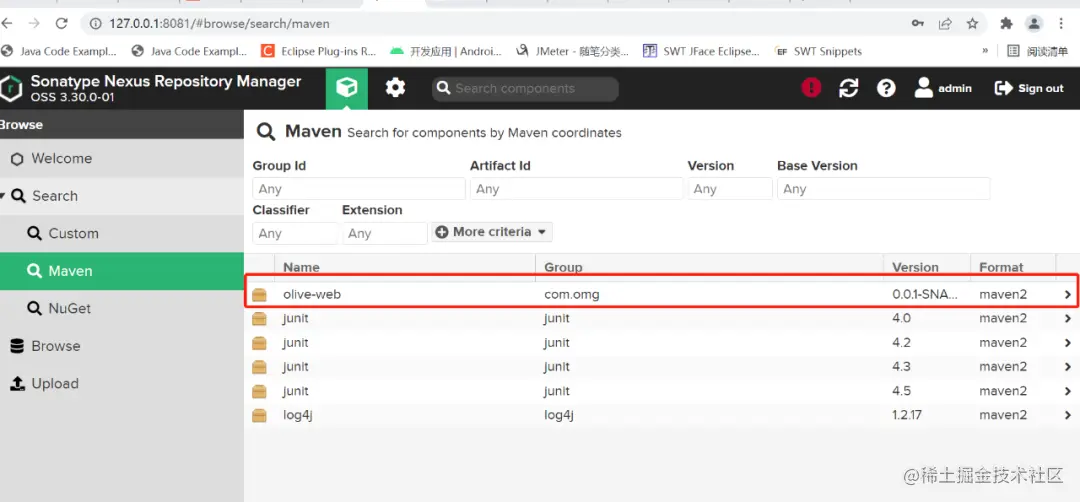The height and width of the screenshot is (502, 1080).
Task: Click the Classifier input field
Action: [x=295, y=233]
